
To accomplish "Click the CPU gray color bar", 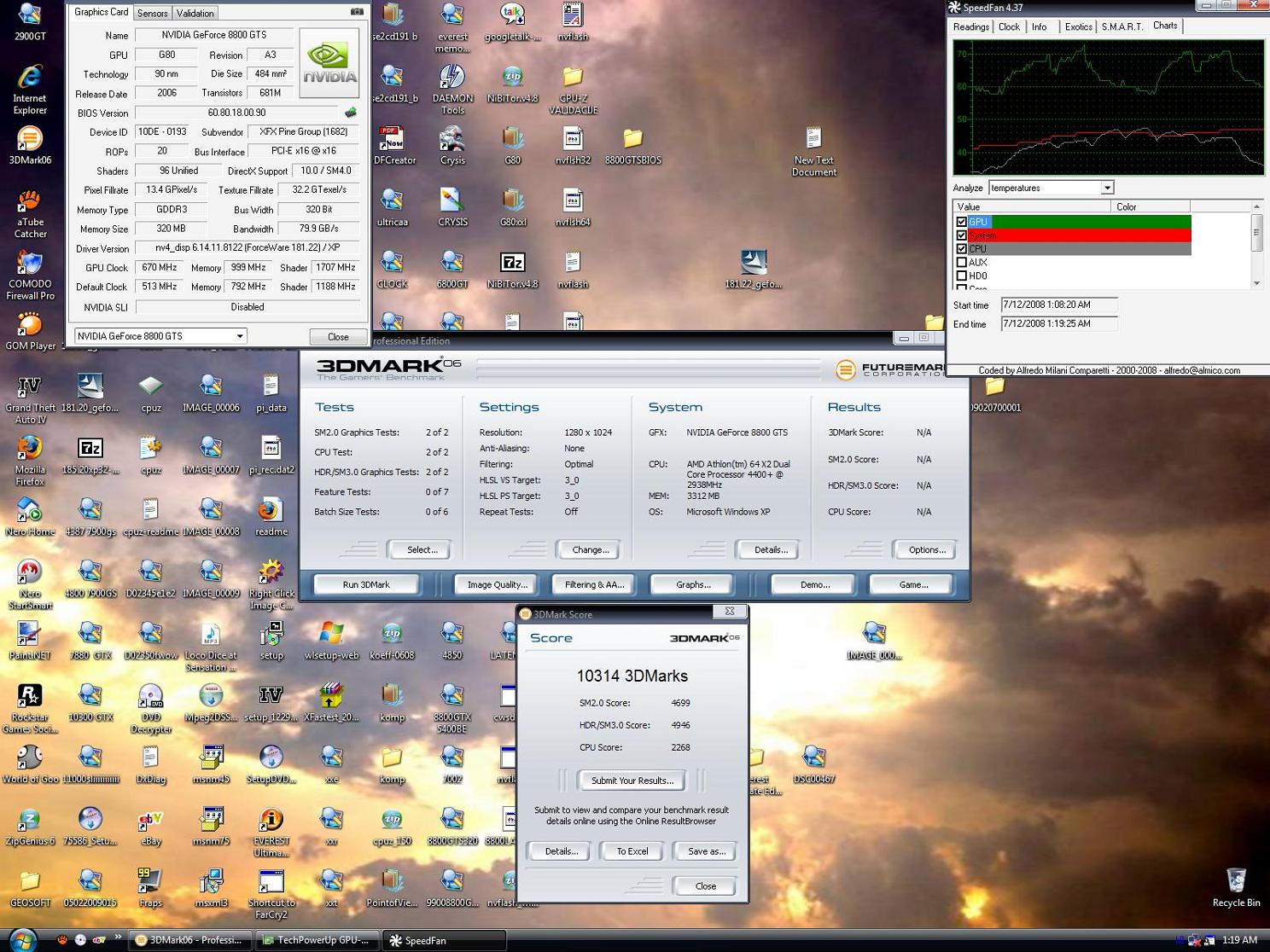I will 1089,249.
